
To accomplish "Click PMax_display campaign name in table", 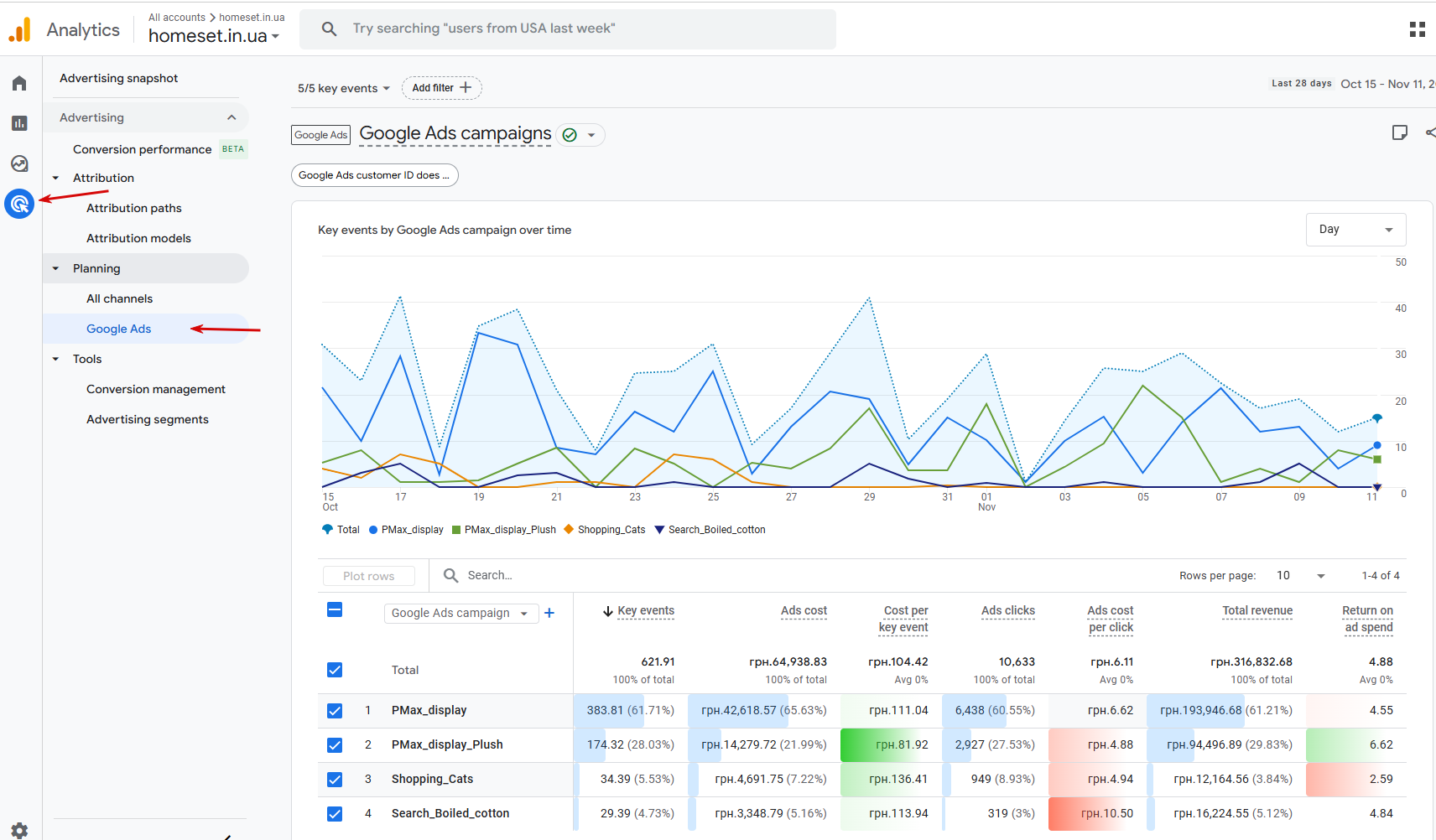I will [x=429, y=711].
